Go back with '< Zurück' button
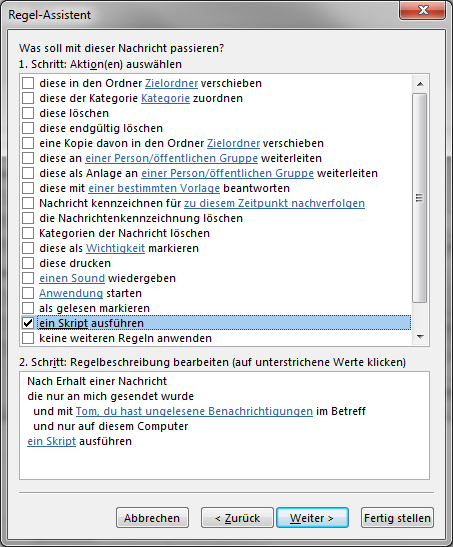 (237, 518)
